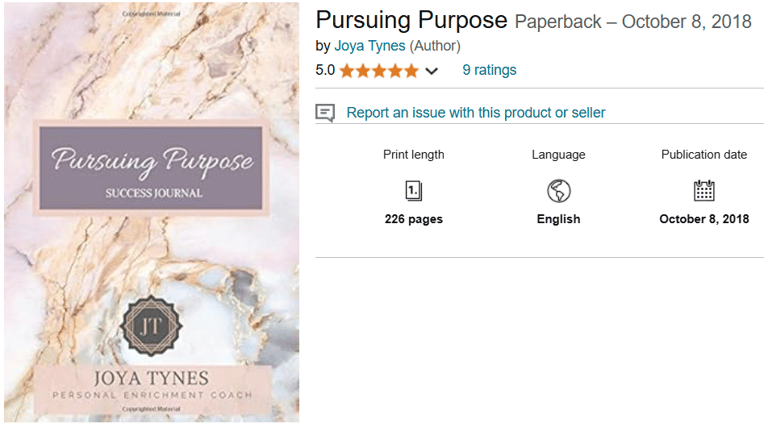The width and height of the screenshot is (768, 432).
Task: Open the Joya Tynes author link
Action: coord(367,46)
